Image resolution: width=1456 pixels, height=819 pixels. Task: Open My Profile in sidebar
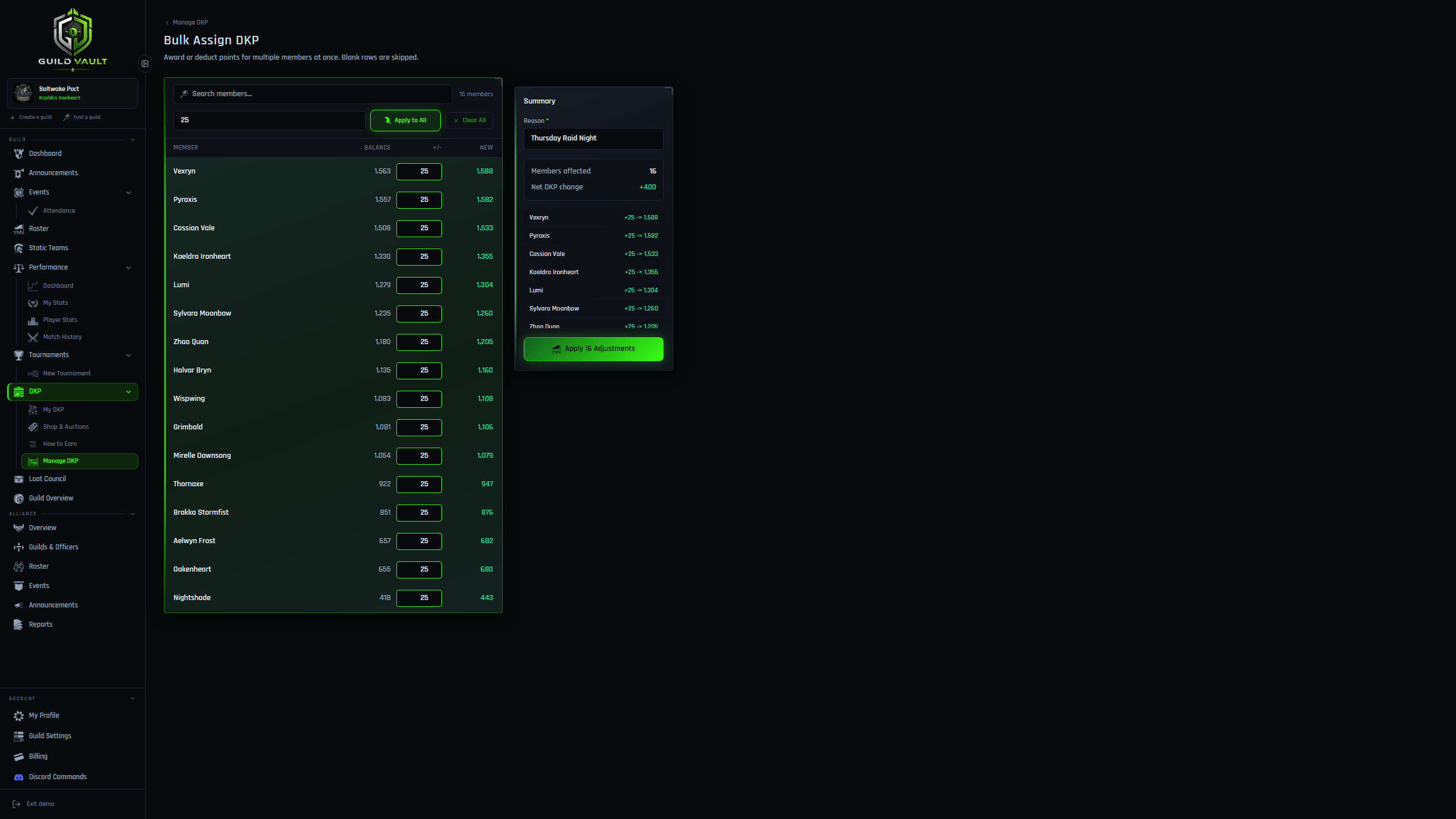coord(73,715)
